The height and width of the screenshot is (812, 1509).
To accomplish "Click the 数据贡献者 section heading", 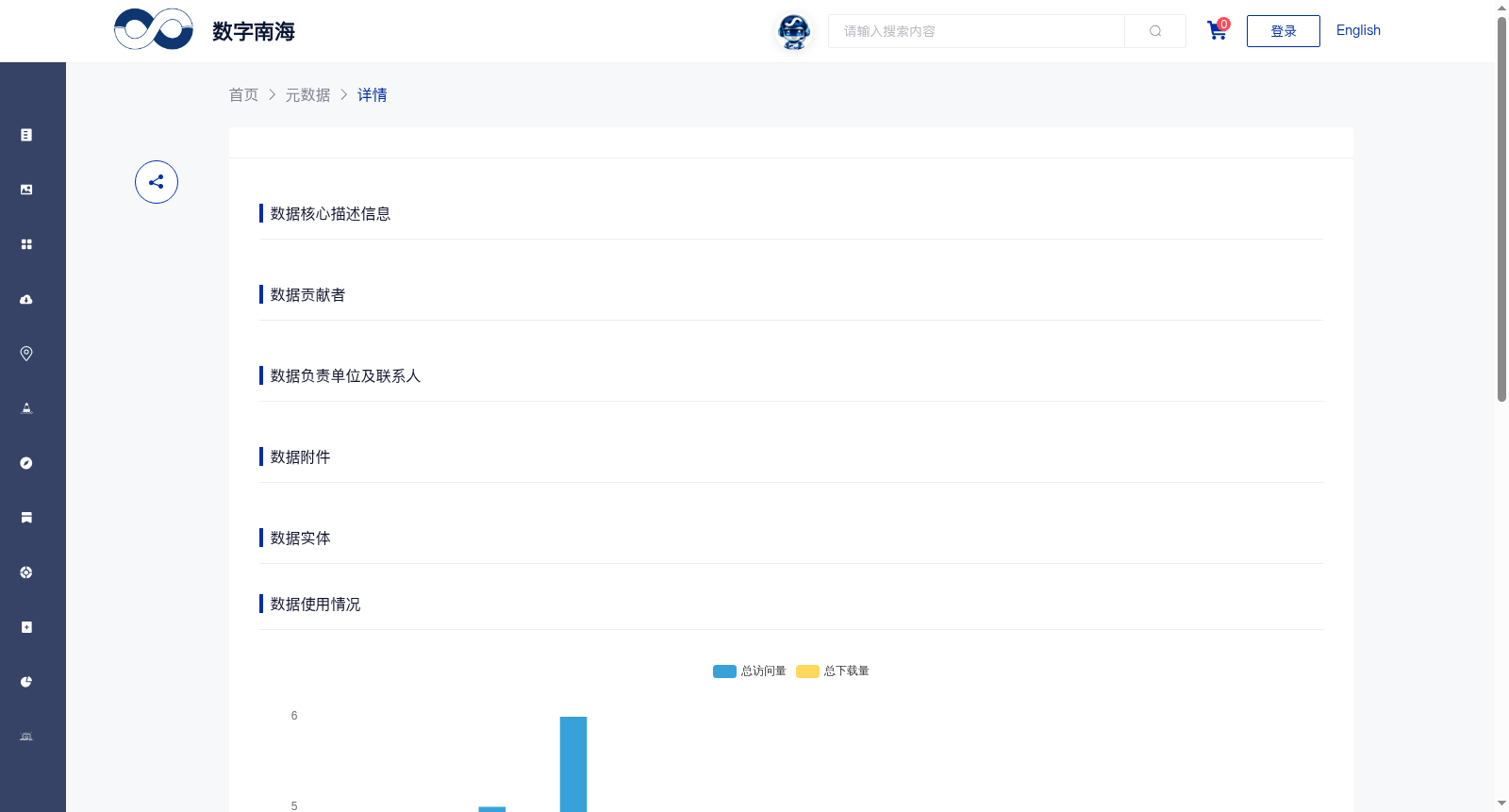I will [x=307, y=294].
